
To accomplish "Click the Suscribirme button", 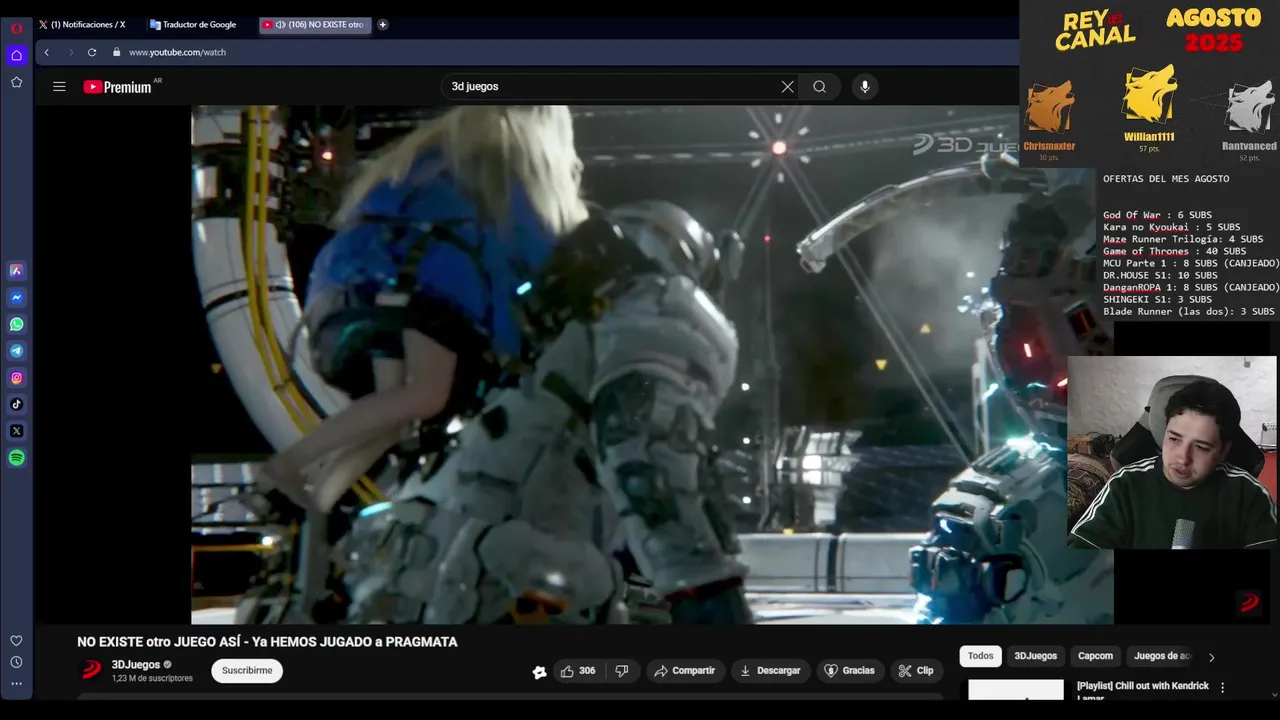I will pos(247,671).
